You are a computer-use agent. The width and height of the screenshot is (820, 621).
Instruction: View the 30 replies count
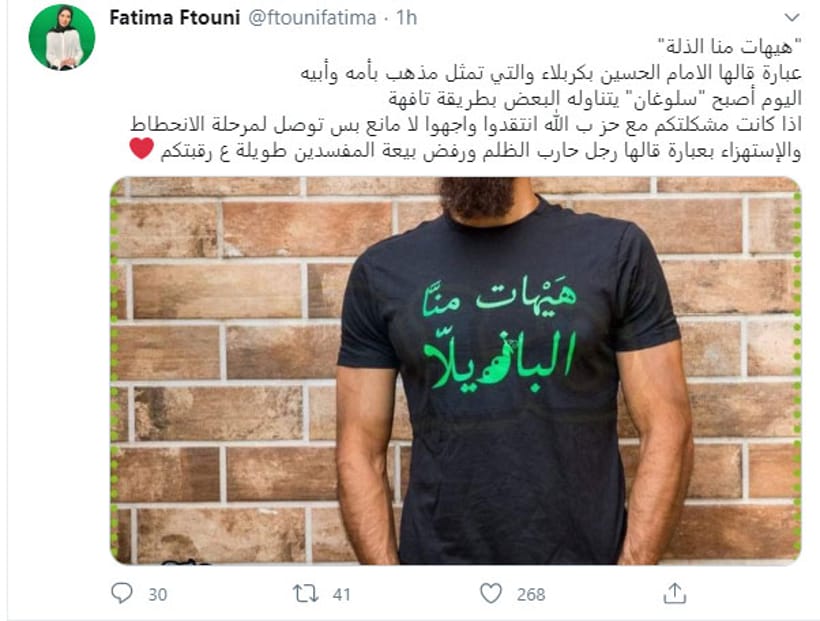[157, 594]
